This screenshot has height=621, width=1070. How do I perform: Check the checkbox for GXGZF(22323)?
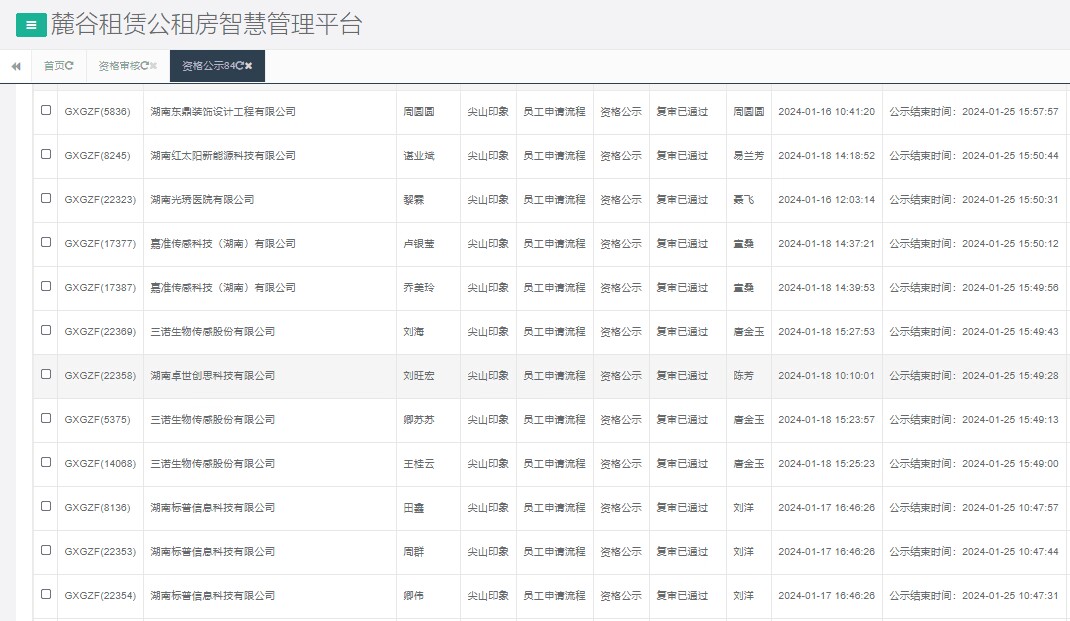pyautogui.click(x=44, y=199)
